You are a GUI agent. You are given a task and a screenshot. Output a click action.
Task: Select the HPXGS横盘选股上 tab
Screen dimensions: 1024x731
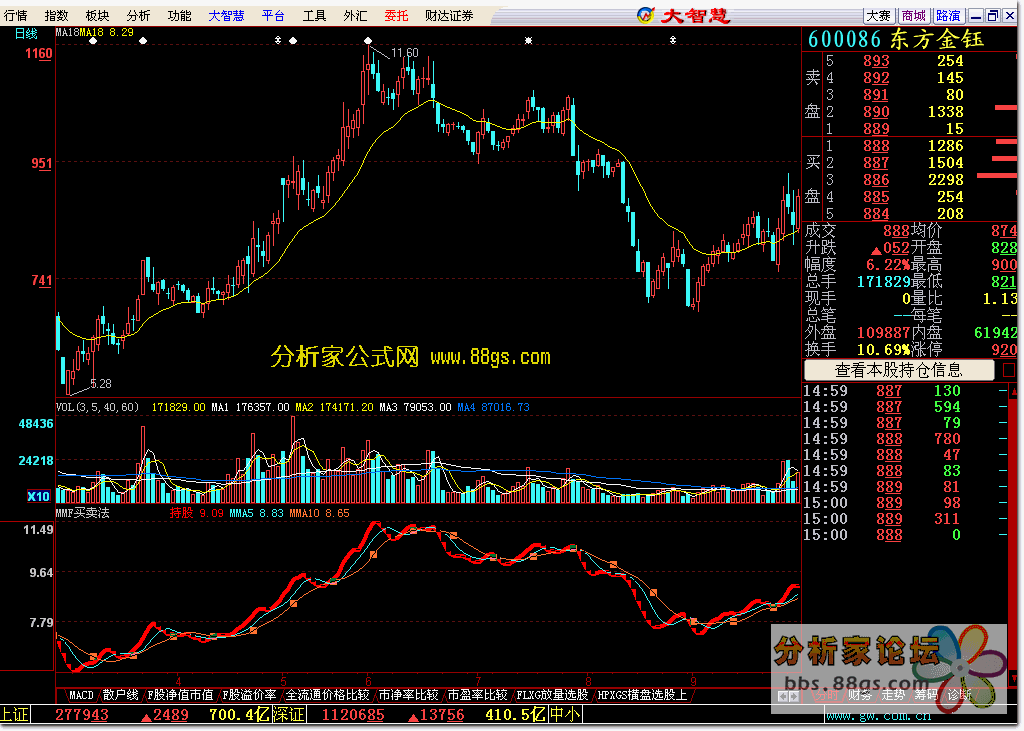[x=642, y=695]
